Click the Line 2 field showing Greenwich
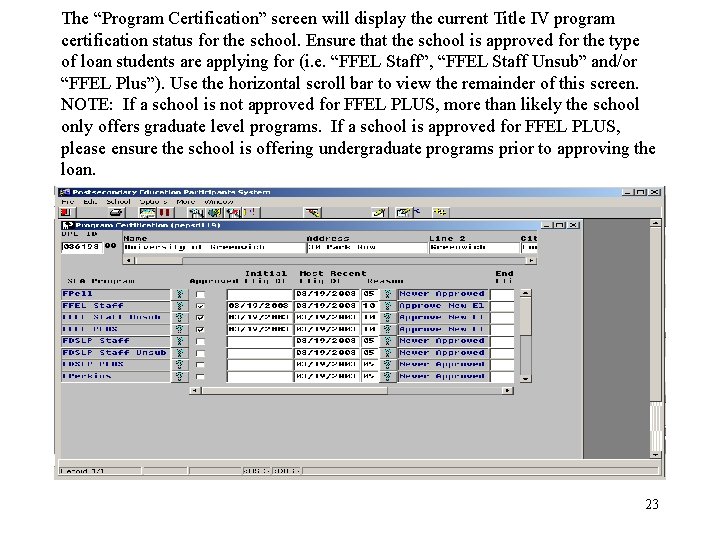This screenshot has width=720, height=540. (x=474, y=248)
